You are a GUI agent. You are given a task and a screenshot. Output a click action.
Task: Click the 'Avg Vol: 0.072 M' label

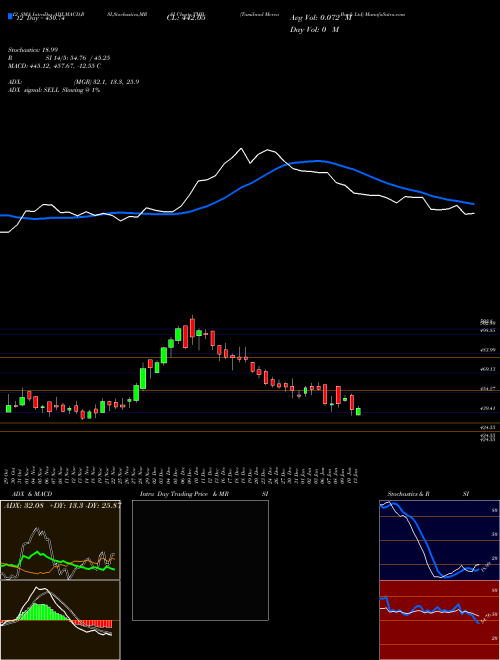(x=321, y=18)
